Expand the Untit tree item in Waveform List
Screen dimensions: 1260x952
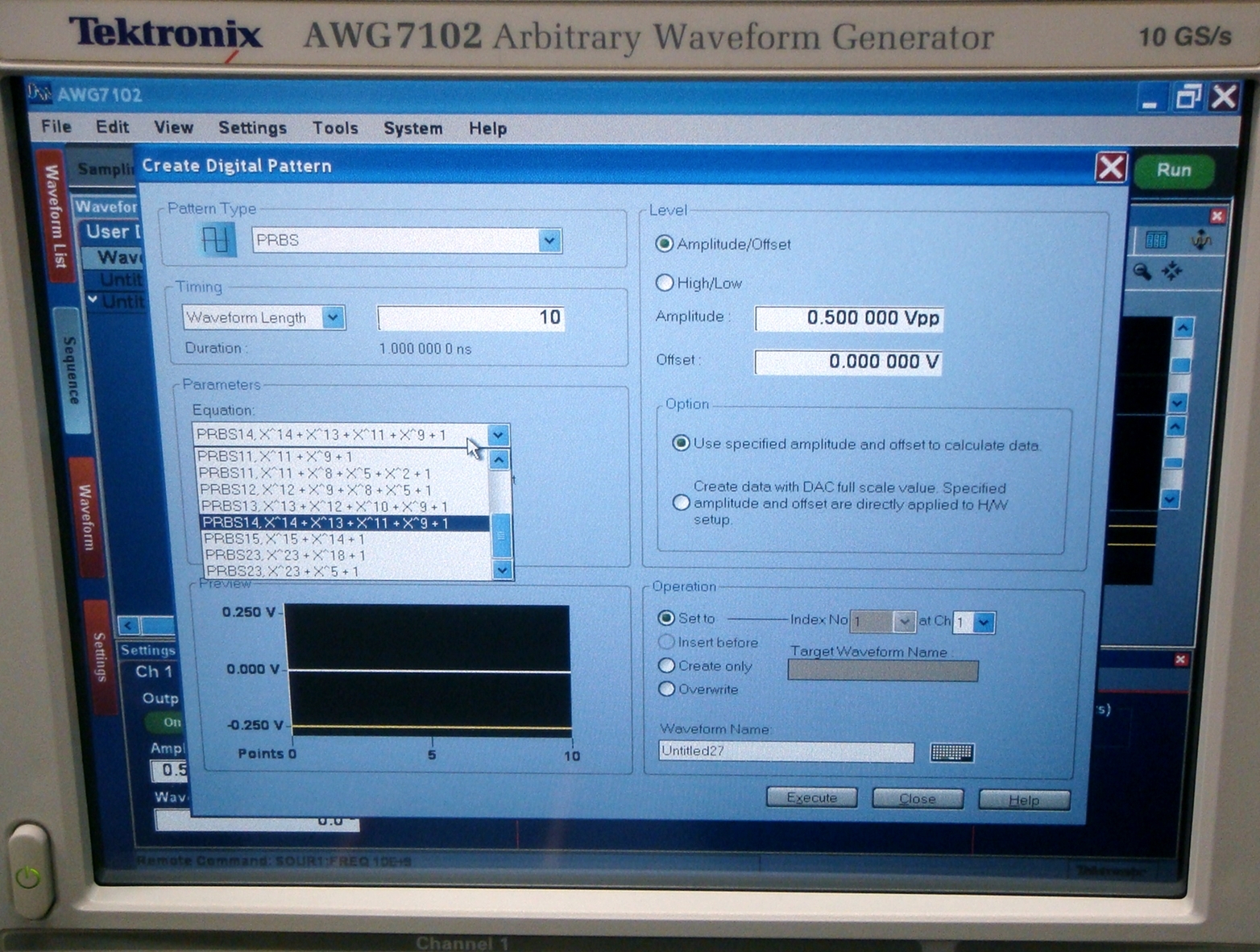point(93,300)
